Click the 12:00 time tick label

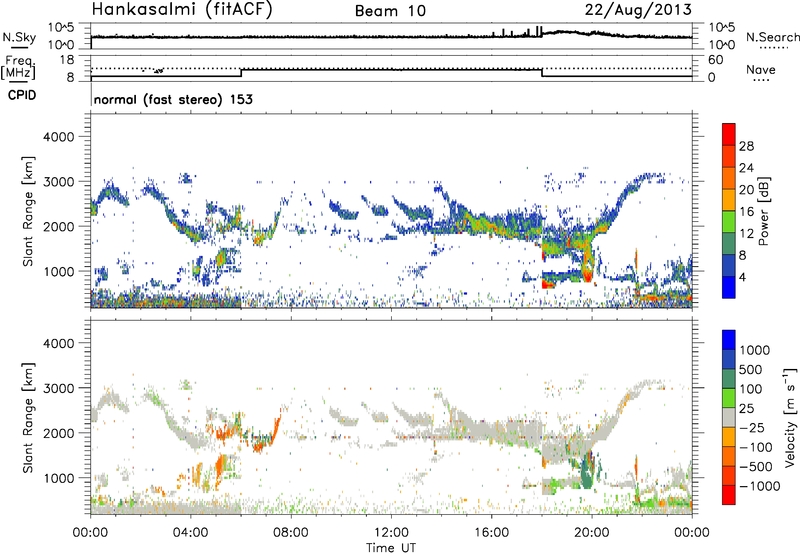point(391,533)
